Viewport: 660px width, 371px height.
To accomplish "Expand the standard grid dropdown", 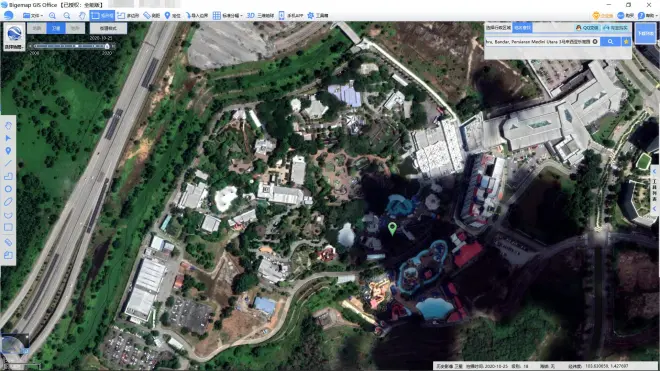I will [227, 16].
